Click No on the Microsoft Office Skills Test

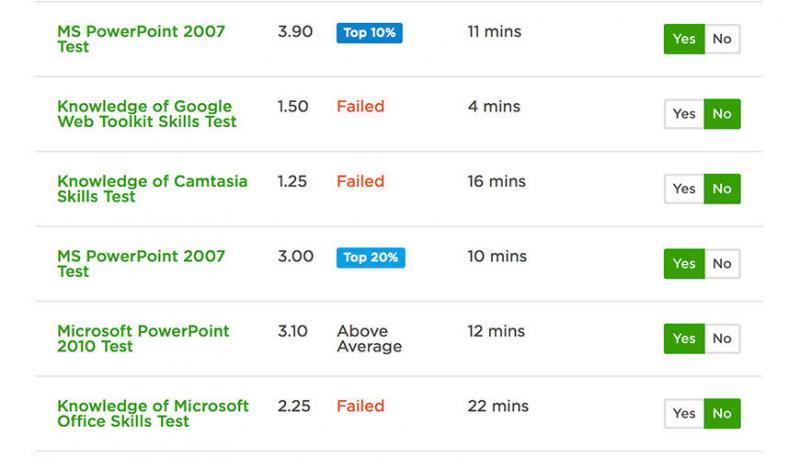pyautogui.click(x=722, y=414)
